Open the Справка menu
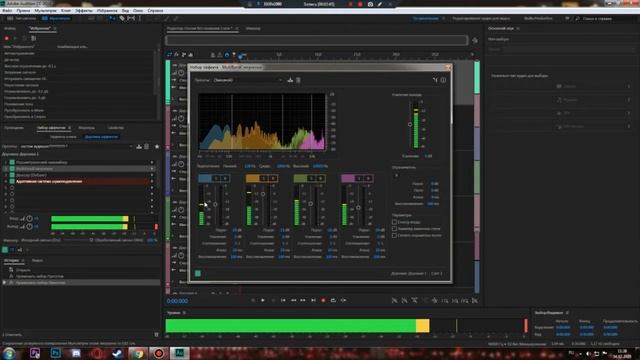Screen dimensions: 640x360 tap(155, 11)
